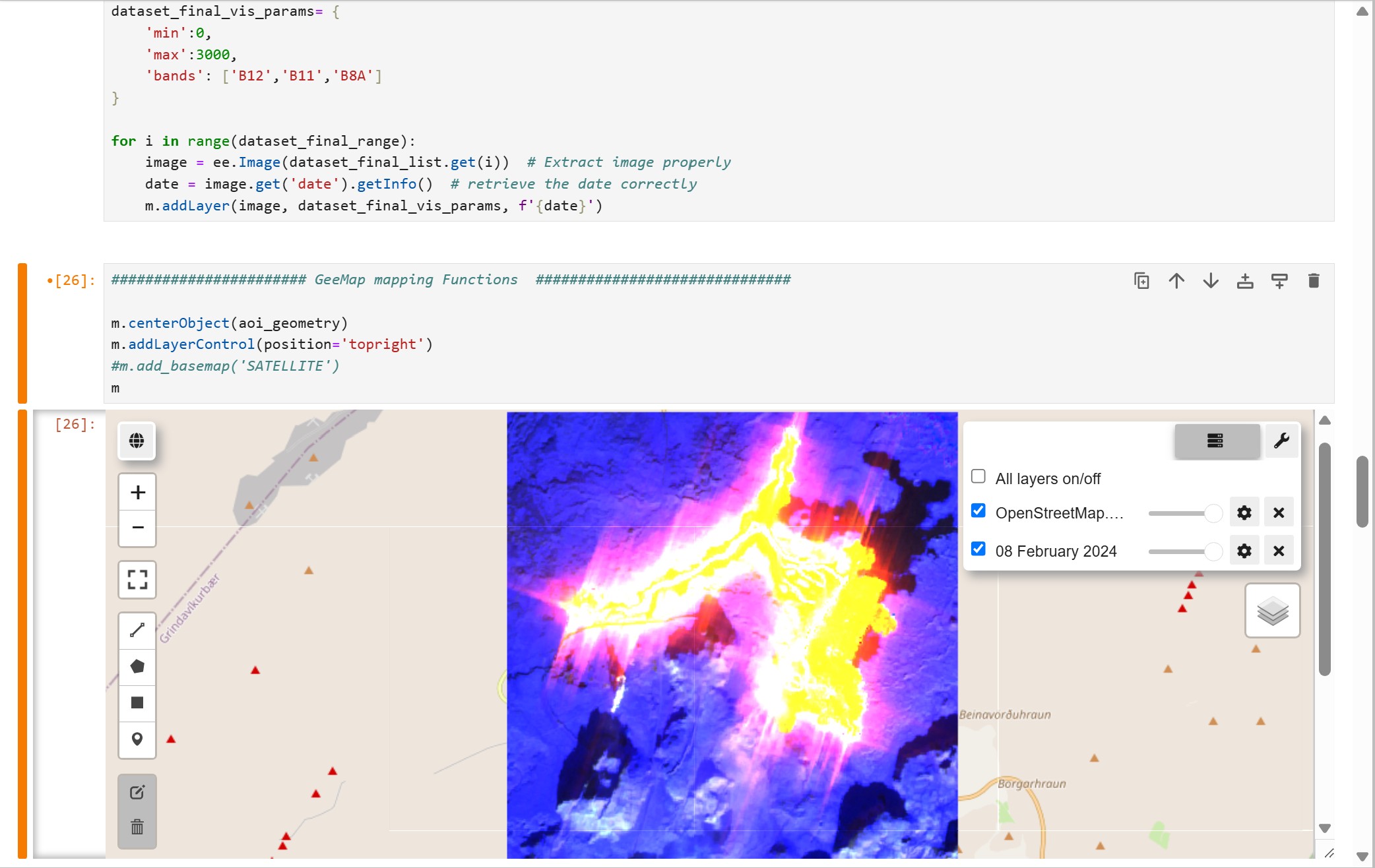This screenshot has width=1375, height=868.
Task: Click the edit layers tool
Action: [x=137, y=792]
